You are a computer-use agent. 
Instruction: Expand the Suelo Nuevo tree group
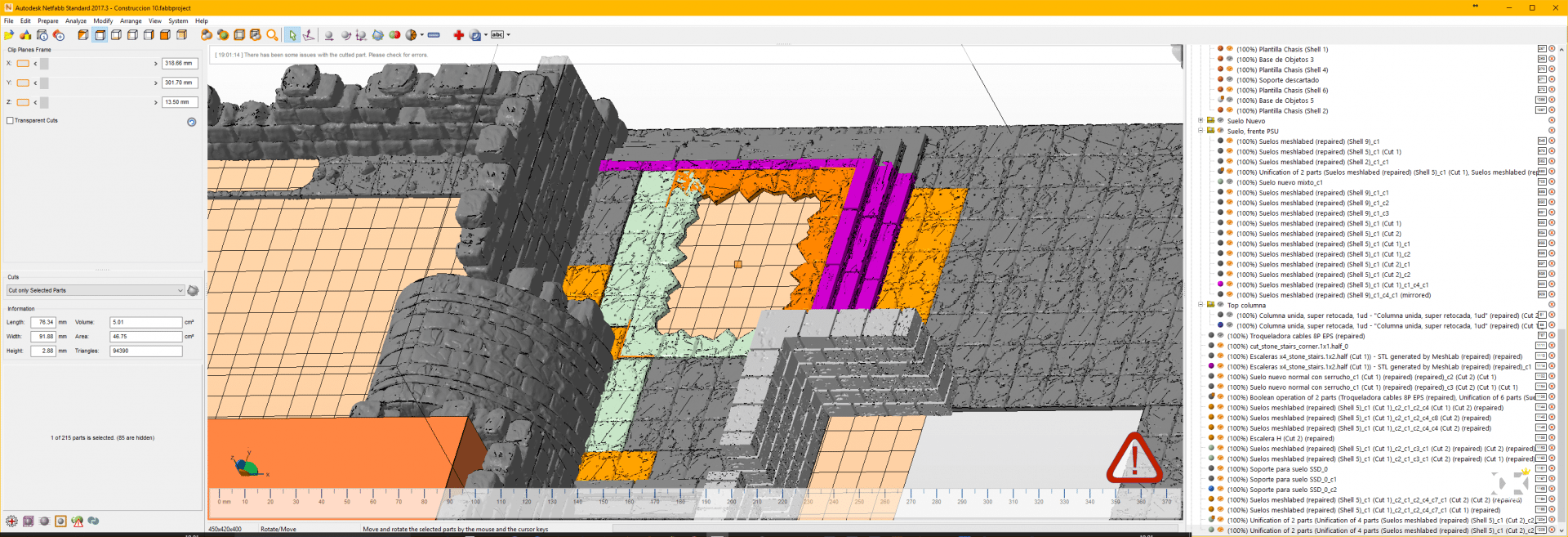[1200, 121]
